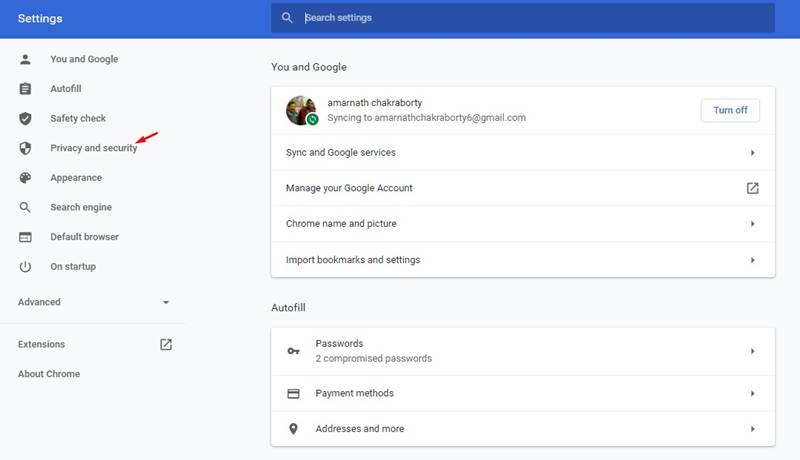Open About Chrome from sidebar
The width and height of the screenshot is (800, 460).
[49, 374]
